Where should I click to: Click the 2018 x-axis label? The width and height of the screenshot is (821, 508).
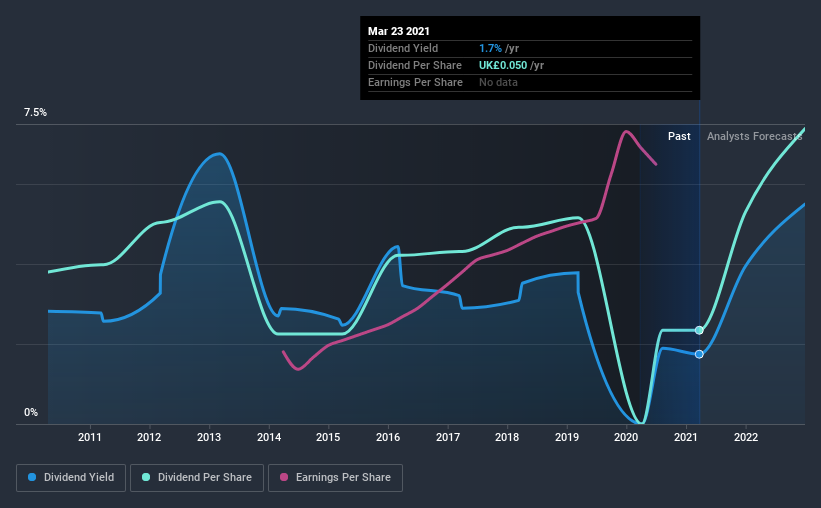coord(507,437)
